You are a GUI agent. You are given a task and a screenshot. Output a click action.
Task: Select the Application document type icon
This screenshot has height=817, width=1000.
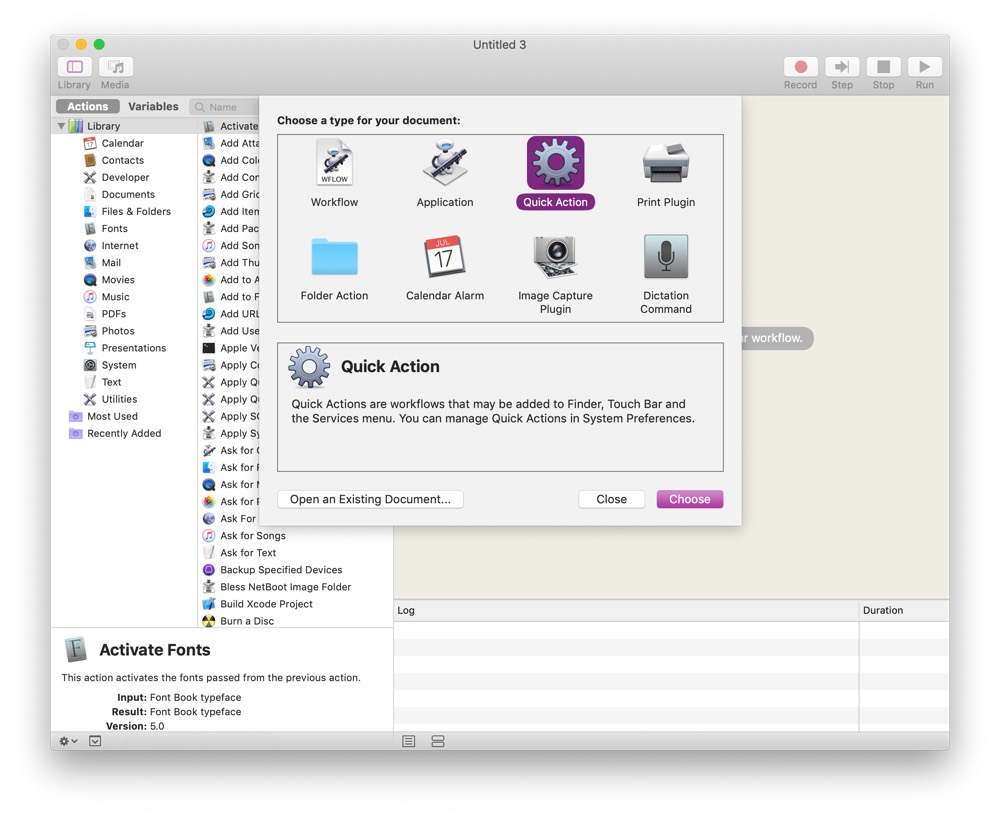(444, 163)
